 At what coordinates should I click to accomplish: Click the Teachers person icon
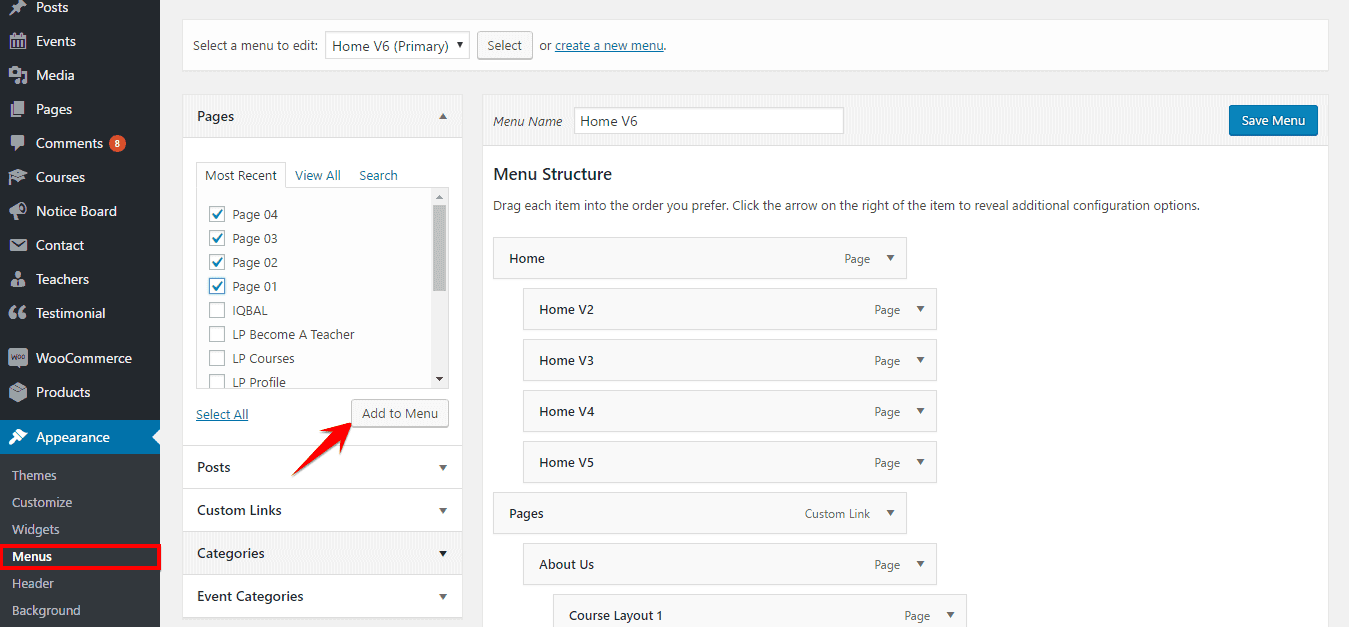pos(17,279)
